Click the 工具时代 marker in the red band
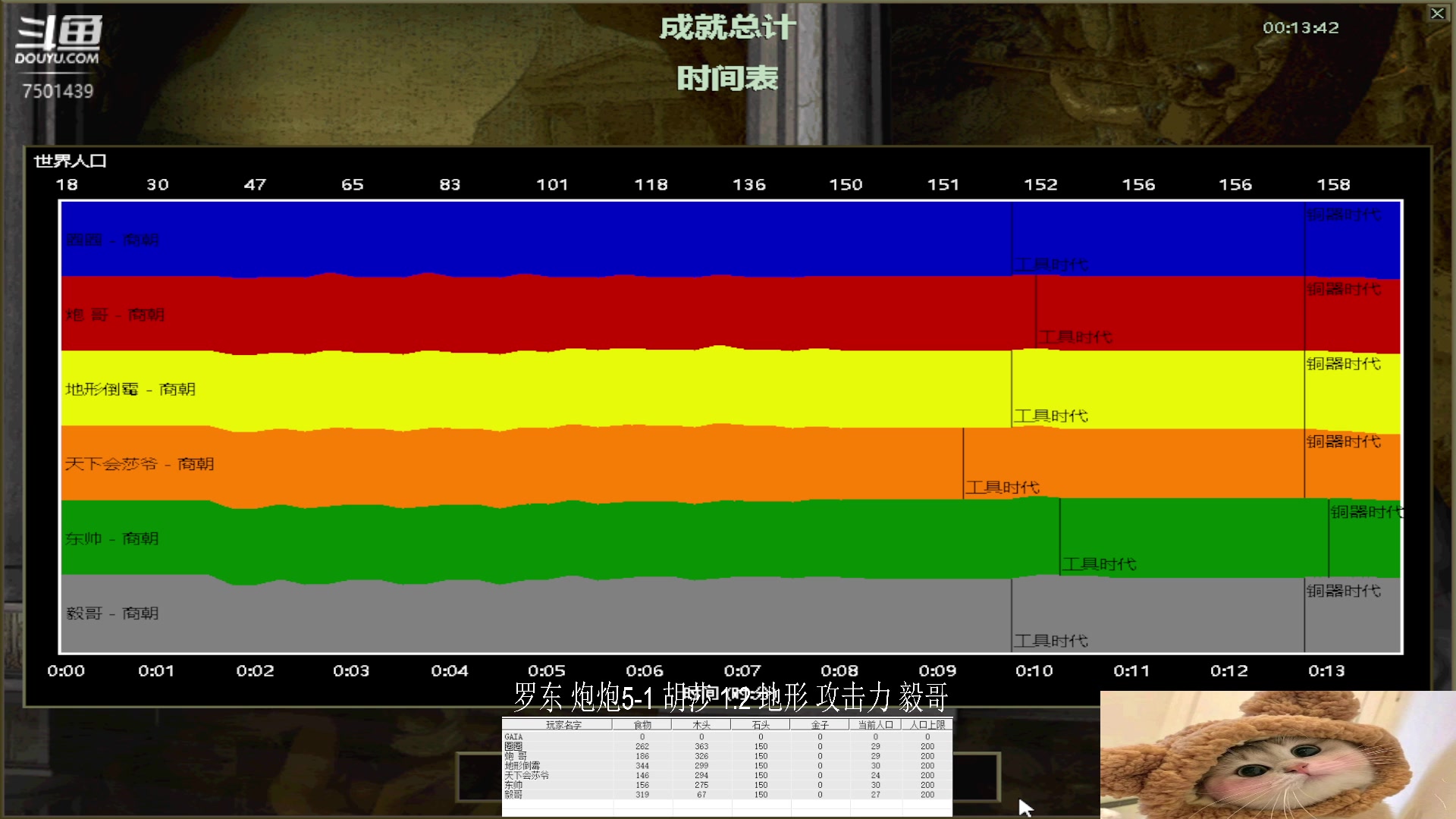 coord(1076,337)
